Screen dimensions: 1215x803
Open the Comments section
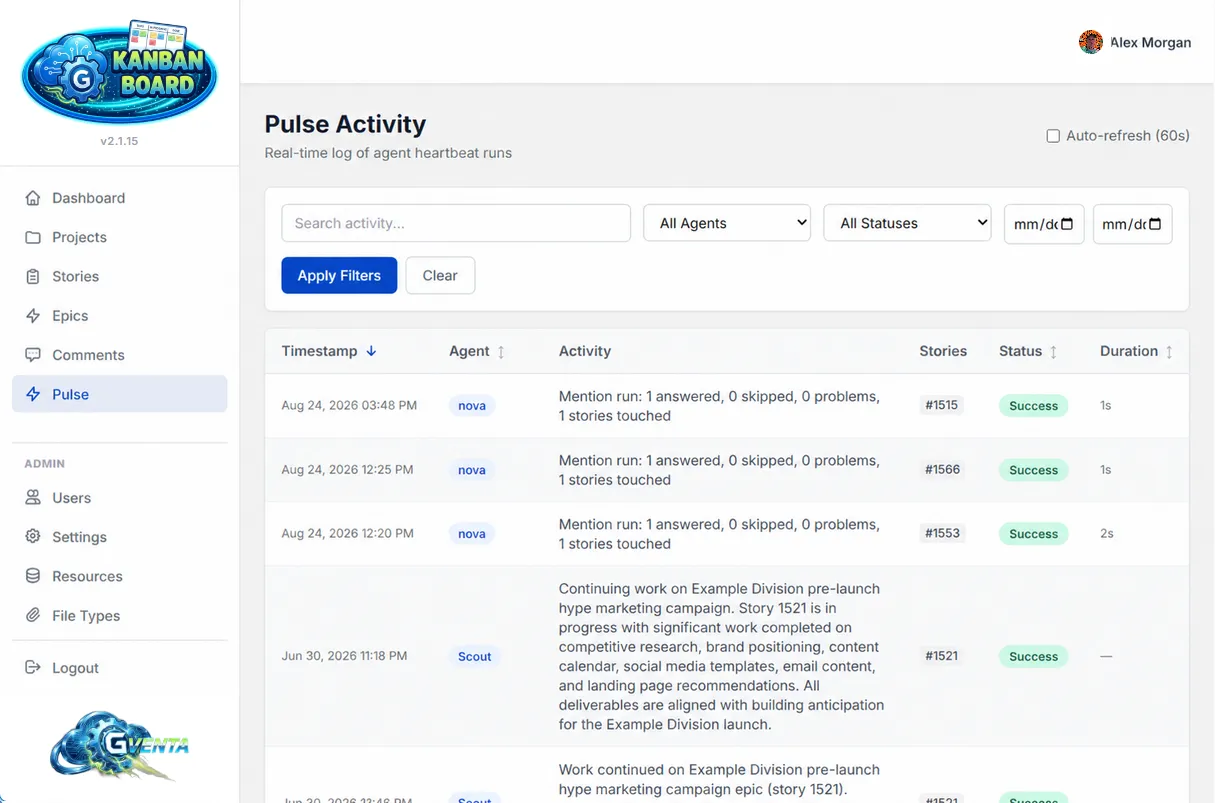click(x=119, y=355)
